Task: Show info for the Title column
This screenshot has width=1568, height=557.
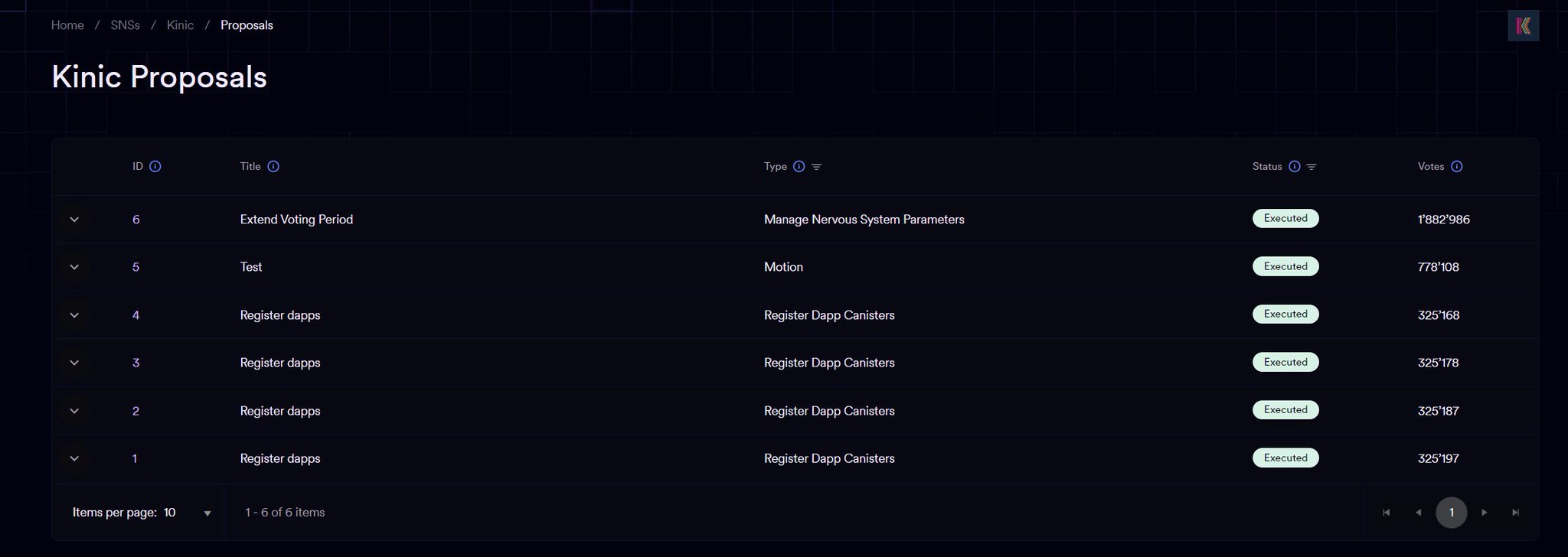Action: (273, 167)
